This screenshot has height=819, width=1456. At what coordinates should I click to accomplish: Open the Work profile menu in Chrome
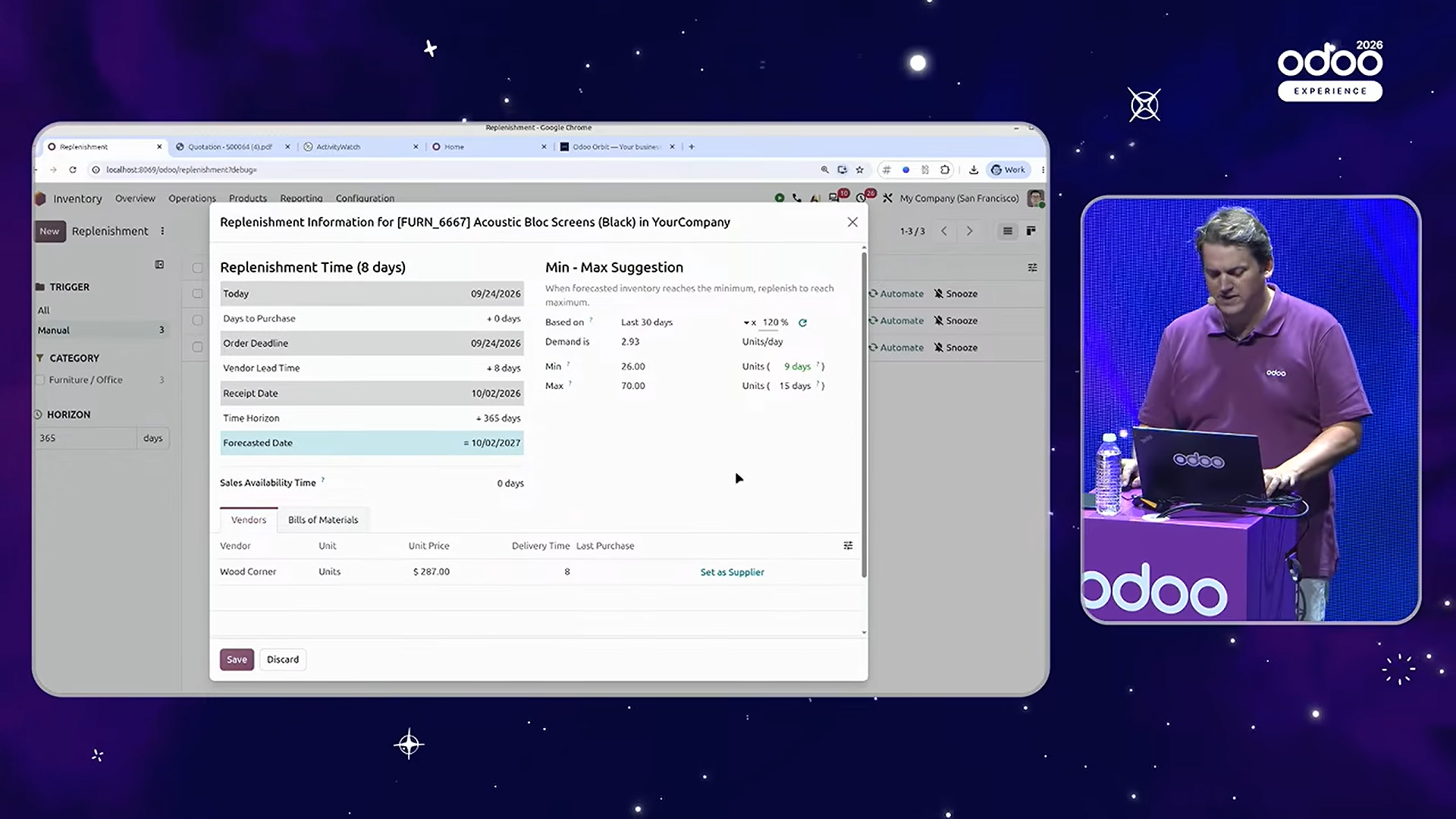pos(1008,170)
